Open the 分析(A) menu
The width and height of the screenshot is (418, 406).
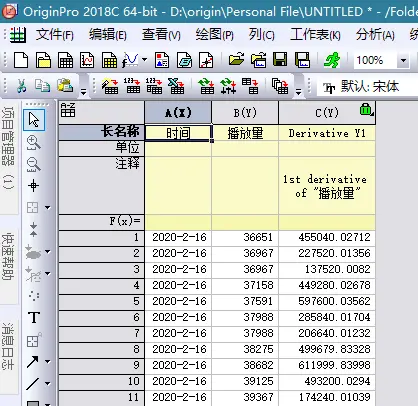(375, 34)
